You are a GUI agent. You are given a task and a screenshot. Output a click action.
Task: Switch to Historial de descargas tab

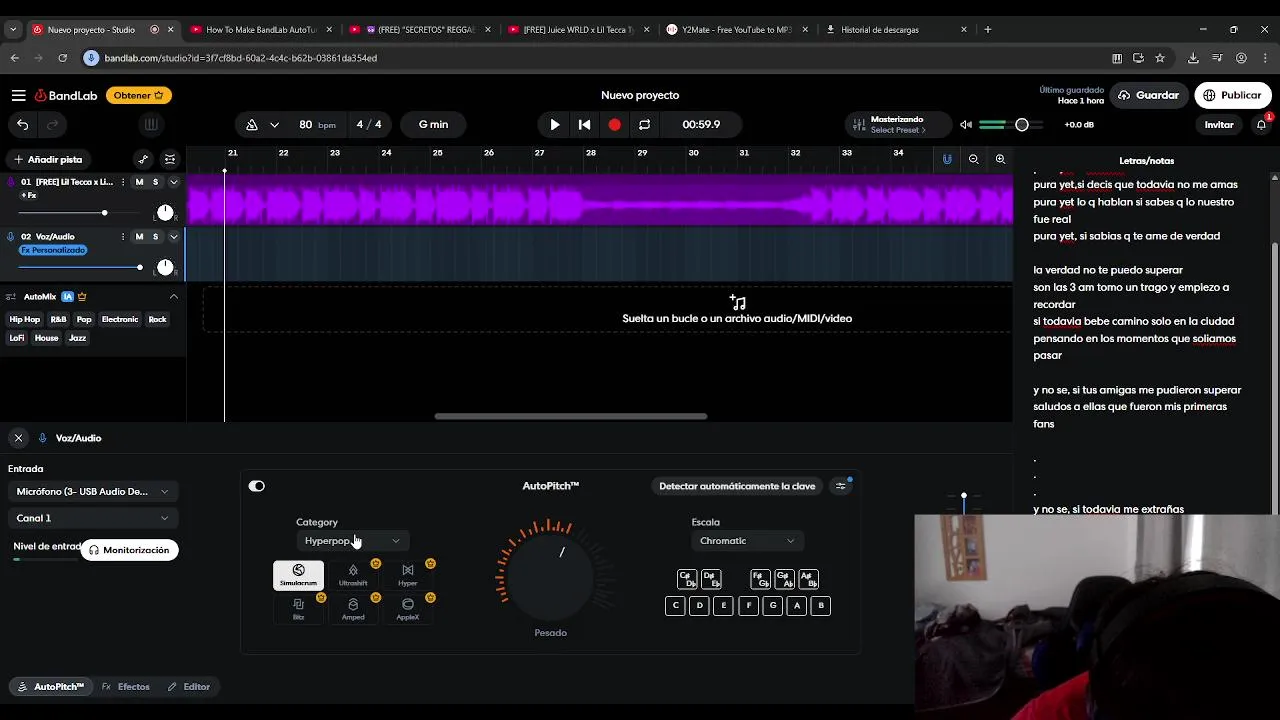click(x=896, y=29)
